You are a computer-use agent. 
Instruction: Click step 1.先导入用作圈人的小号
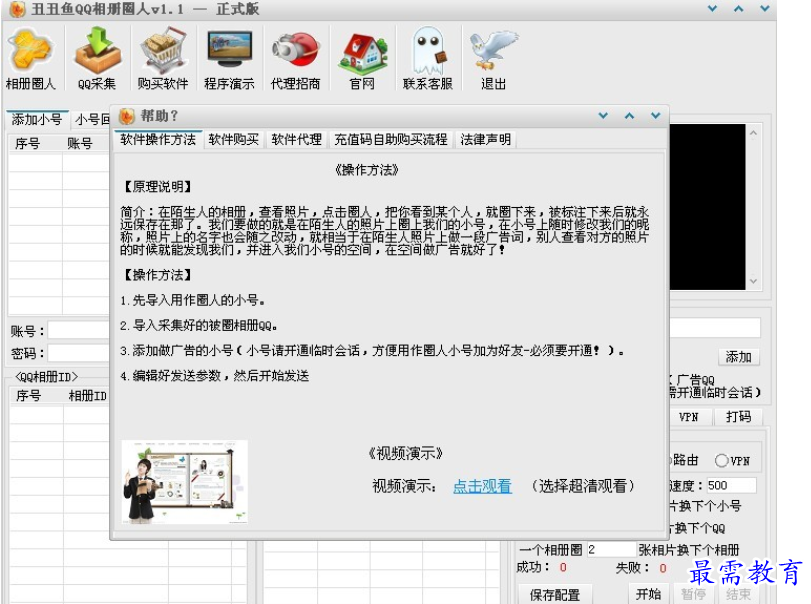(x=192, y=300)
